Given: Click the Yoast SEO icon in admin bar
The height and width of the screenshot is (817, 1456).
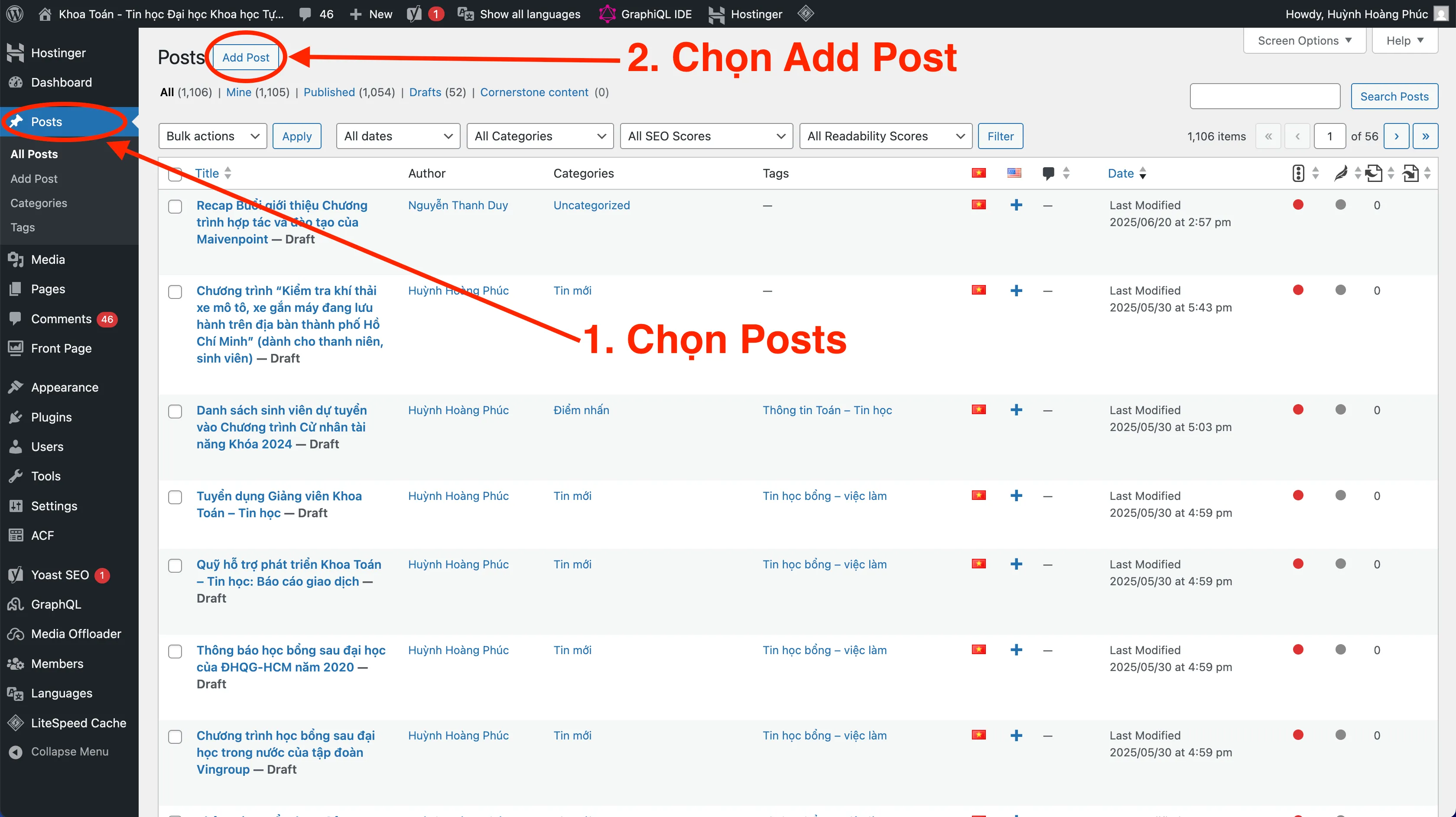Looking at the screenshot, I should [x=414, y=13].
